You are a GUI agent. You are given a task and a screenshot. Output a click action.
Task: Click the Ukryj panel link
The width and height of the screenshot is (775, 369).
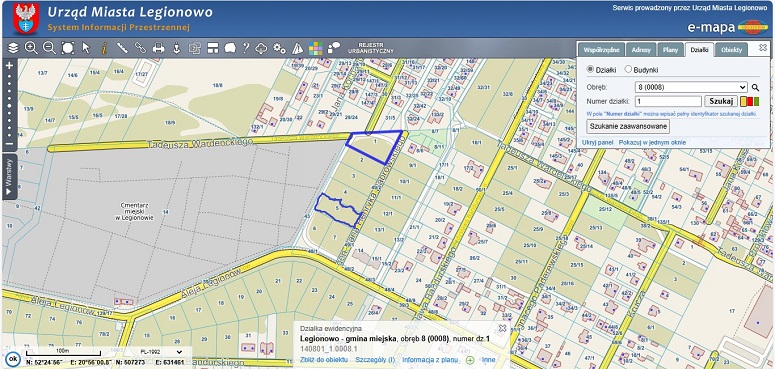click(598, 142)
